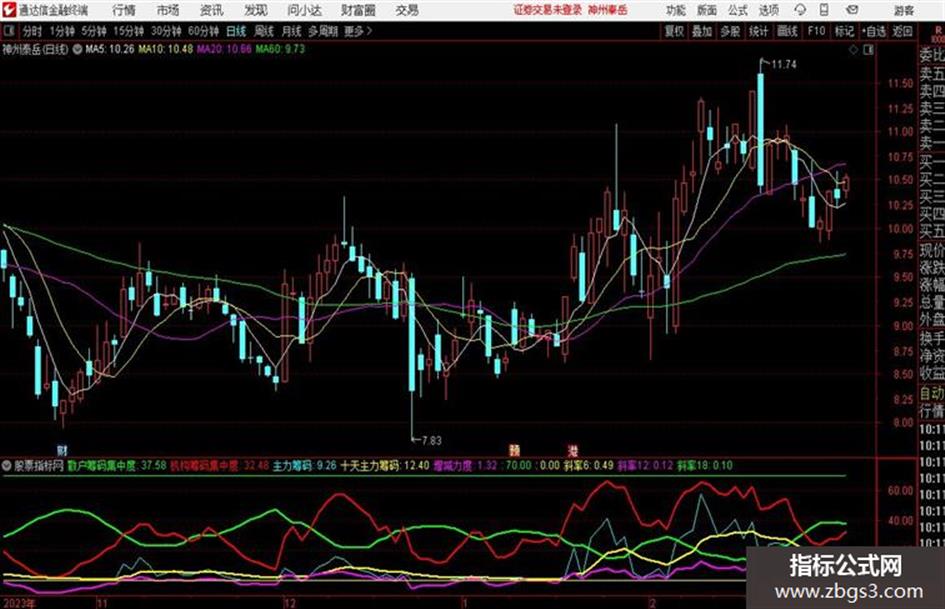Open the 多周期 view
This screenshot has width=945, height=609.
(x=322, y=31)
